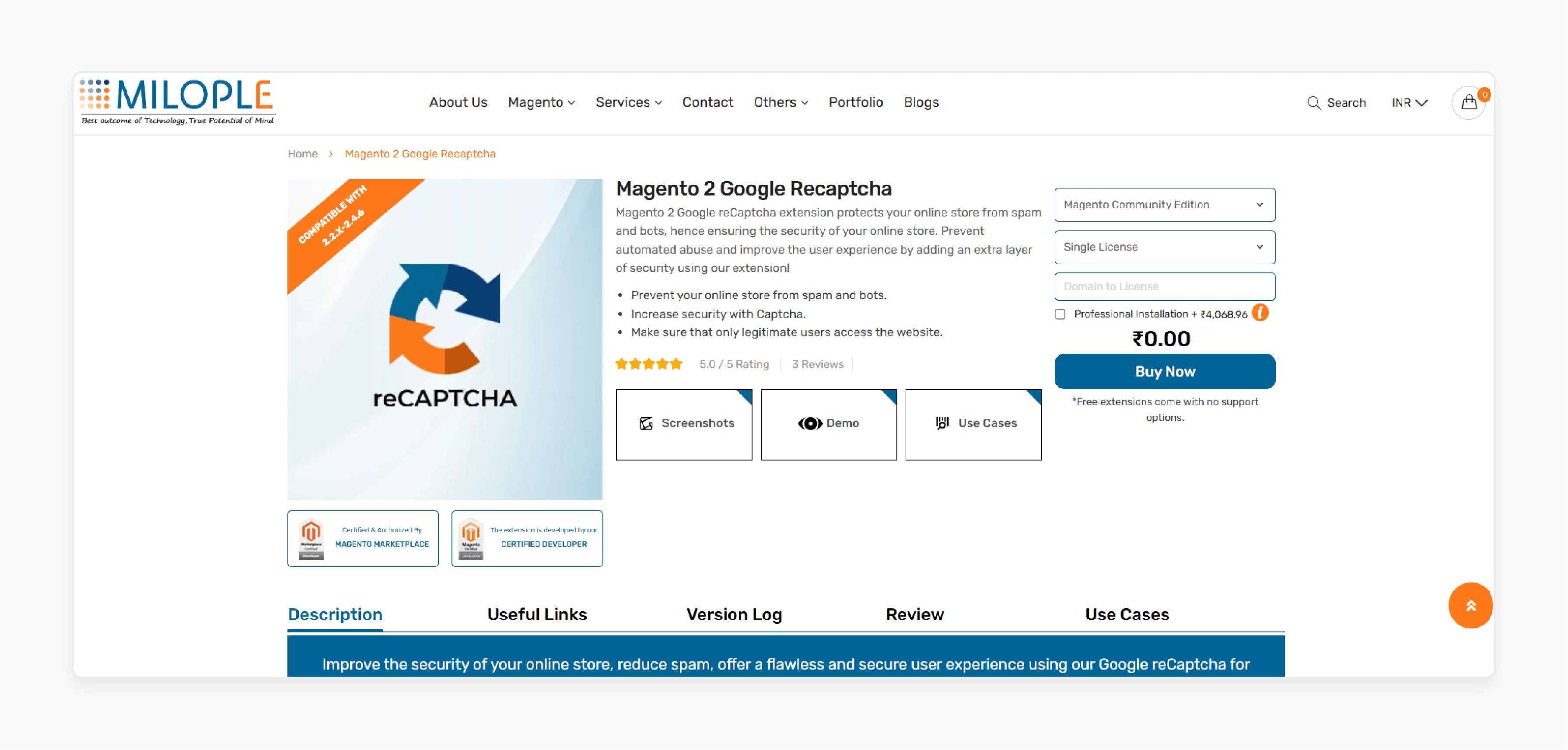Click the Version Log tab
The height and width of the screenshot is (750, 1568).
[x=733, y=614]
